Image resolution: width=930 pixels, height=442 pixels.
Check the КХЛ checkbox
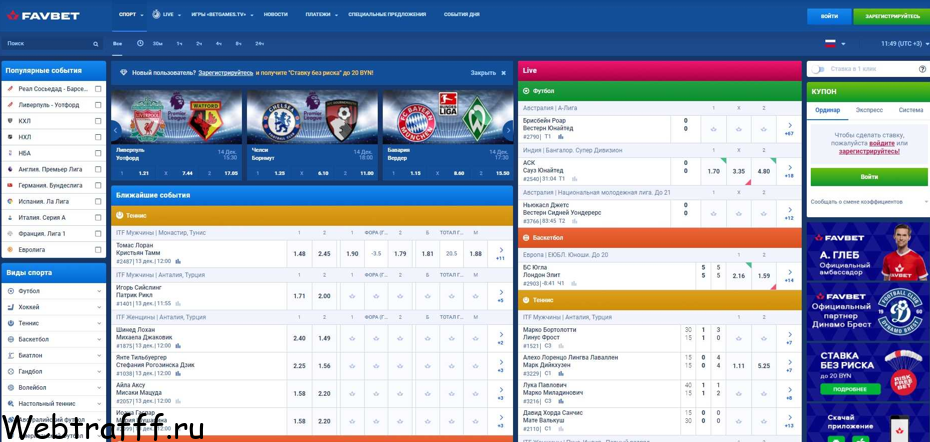pyautogui.click(x=98, y=121)
